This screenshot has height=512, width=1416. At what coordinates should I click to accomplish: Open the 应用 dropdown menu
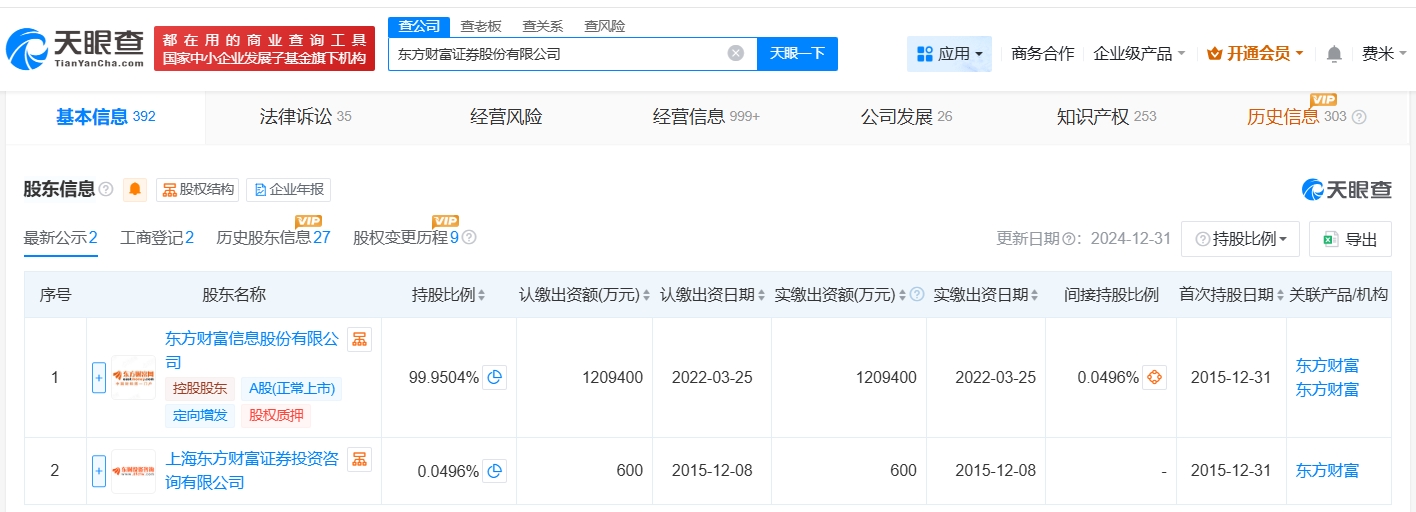point(949,54)
